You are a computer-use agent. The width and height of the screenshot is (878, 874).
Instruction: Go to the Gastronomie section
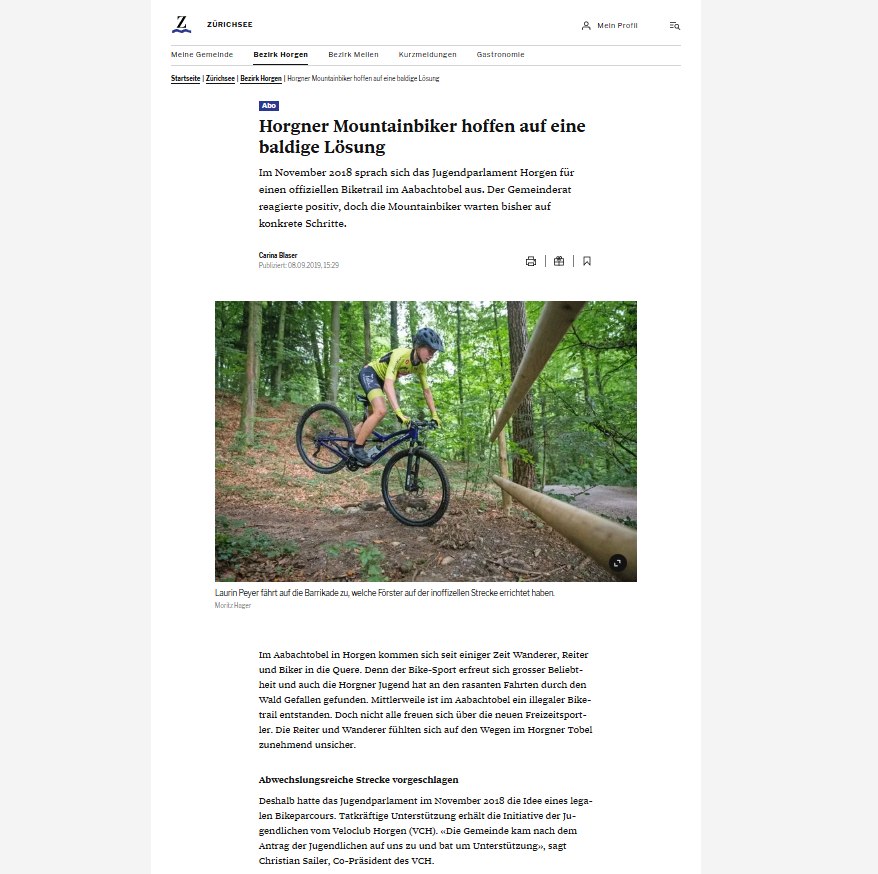coord(501,54)
